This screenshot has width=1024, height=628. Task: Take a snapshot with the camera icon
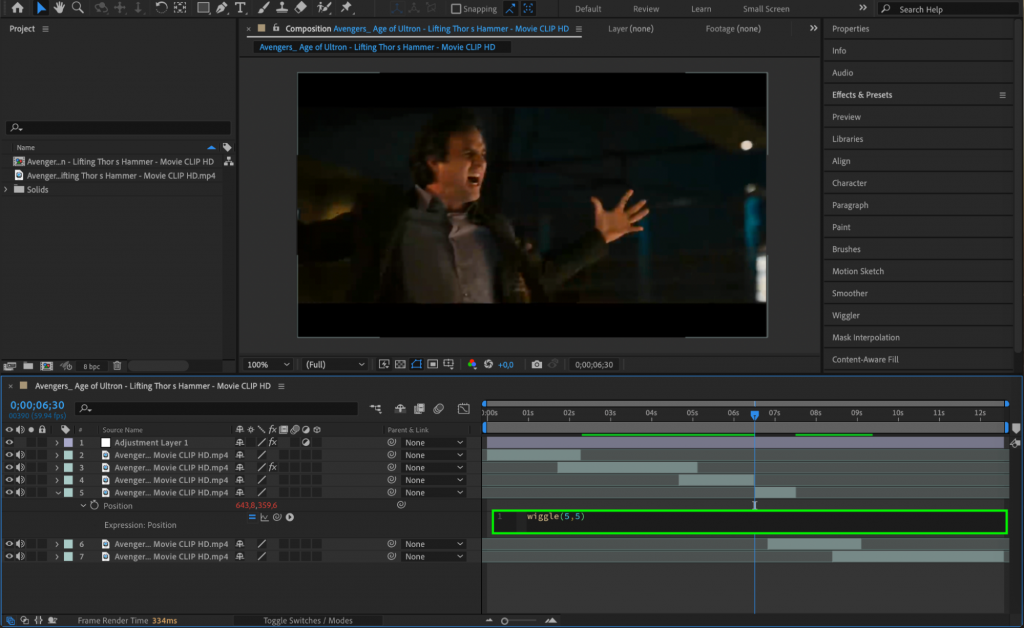(536, 365)
